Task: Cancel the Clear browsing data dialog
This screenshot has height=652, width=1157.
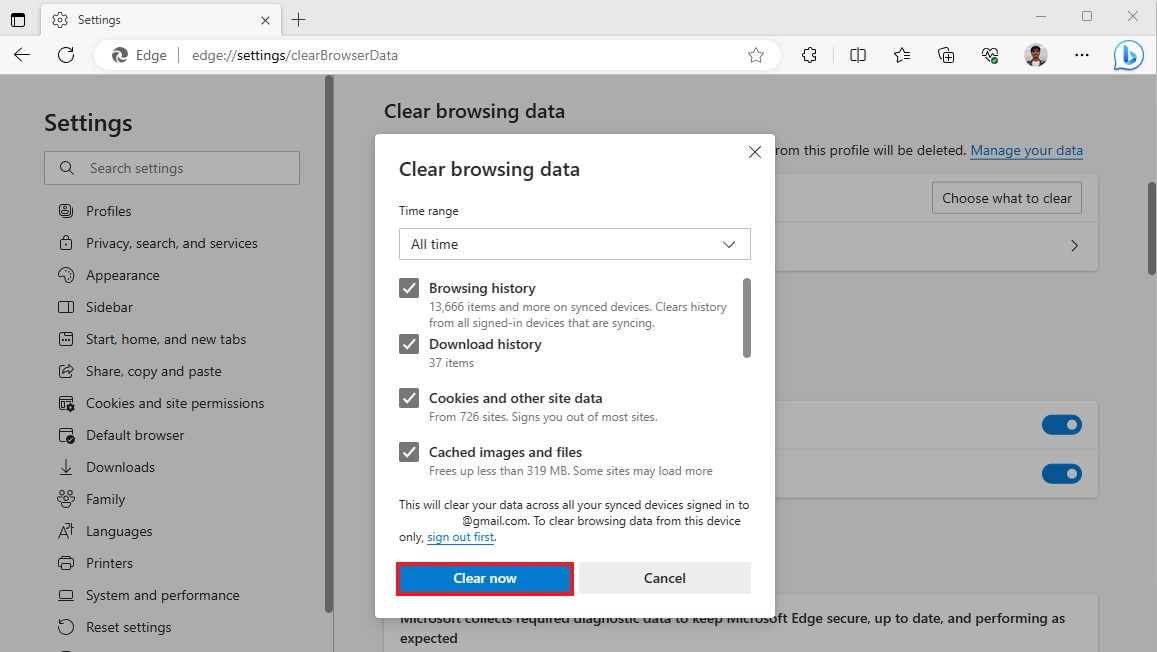Action: pos(665,578)
